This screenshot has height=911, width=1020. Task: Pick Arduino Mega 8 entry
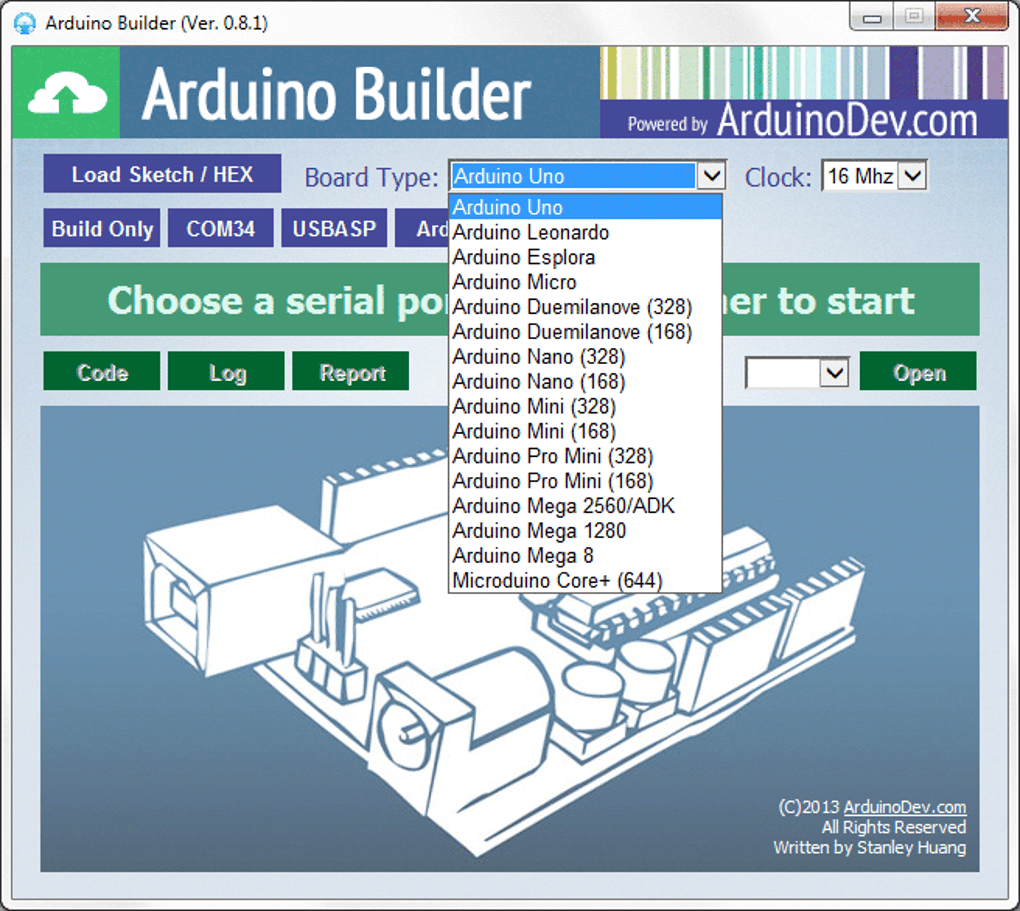tap(585, 555)
